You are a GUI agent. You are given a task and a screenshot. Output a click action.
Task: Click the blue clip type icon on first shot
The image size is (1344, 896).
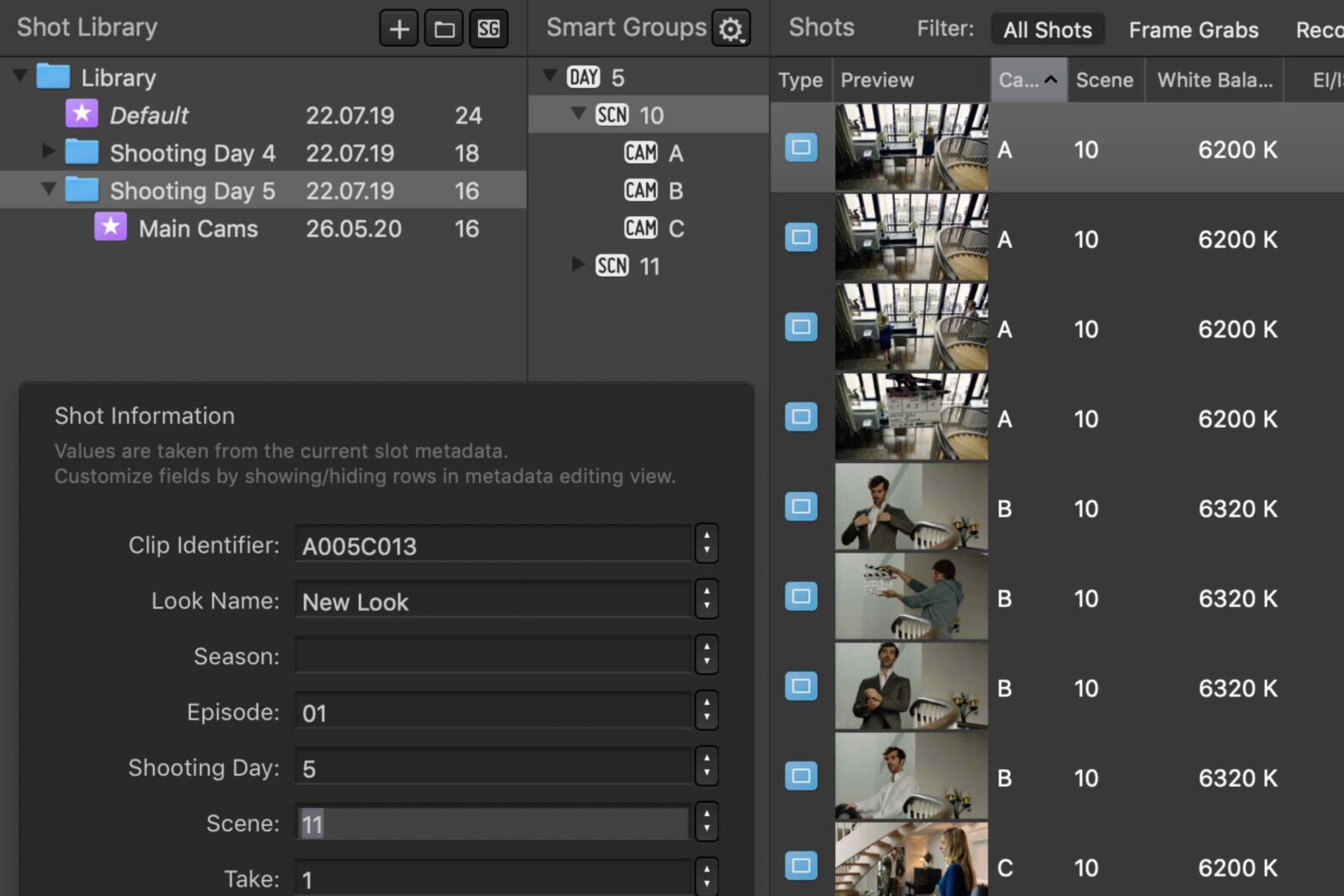[799, 148]
